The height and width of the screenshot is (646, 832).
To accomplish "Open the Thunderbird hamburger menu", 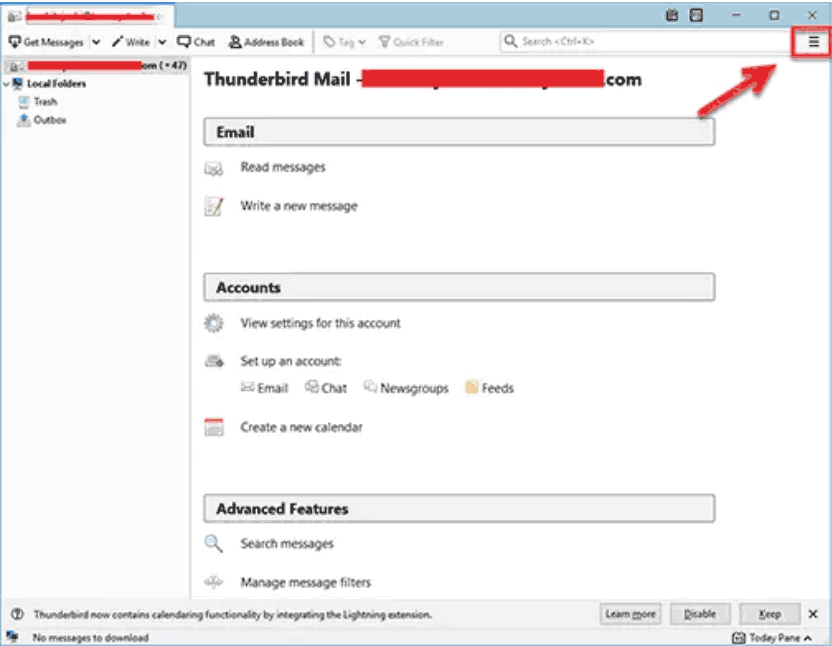I will pyautogui.click(x=813, y=41).
